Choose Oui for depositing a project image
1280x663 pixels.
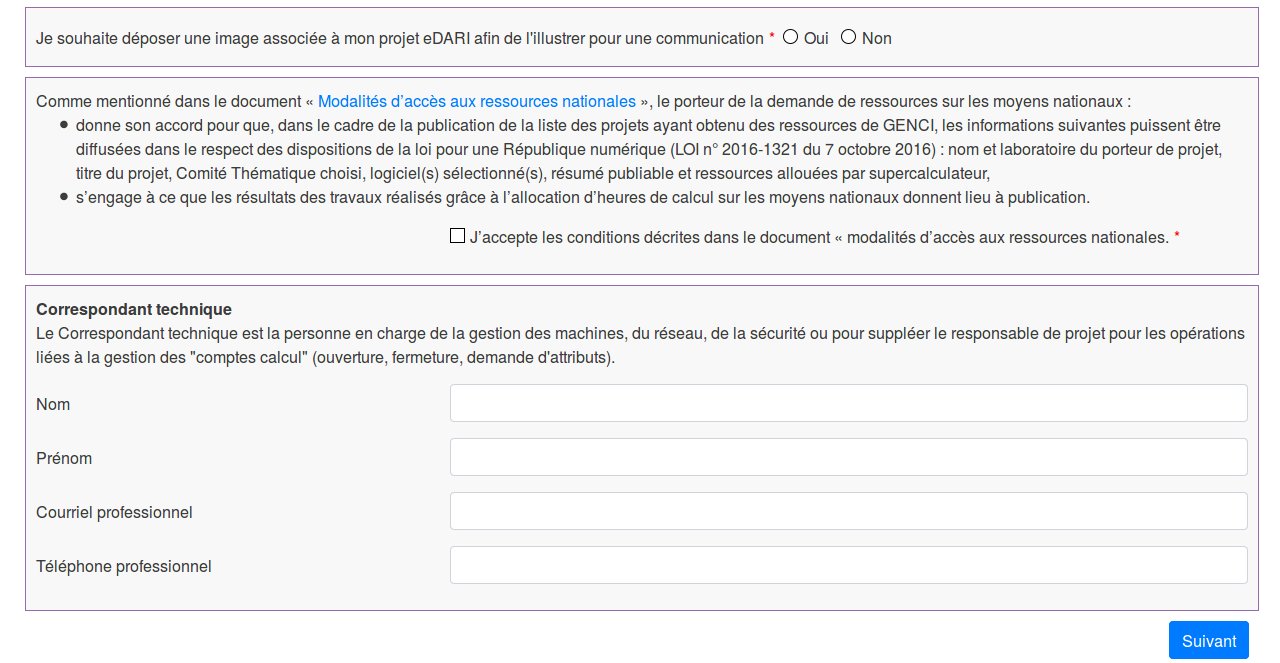(790, 37)
